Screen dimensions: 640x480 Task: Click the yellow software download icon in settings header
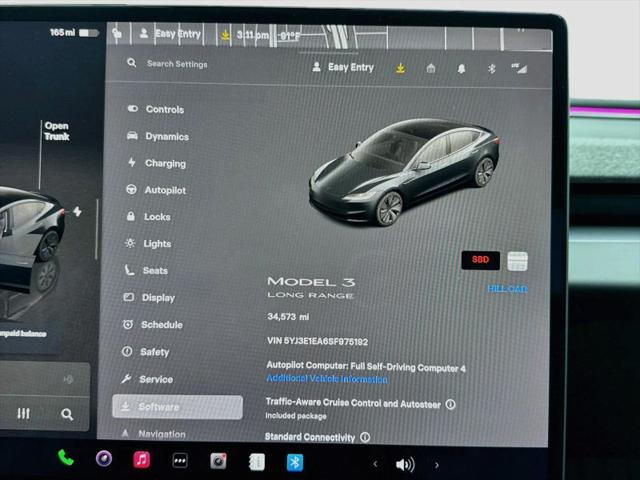click(400, 68)
